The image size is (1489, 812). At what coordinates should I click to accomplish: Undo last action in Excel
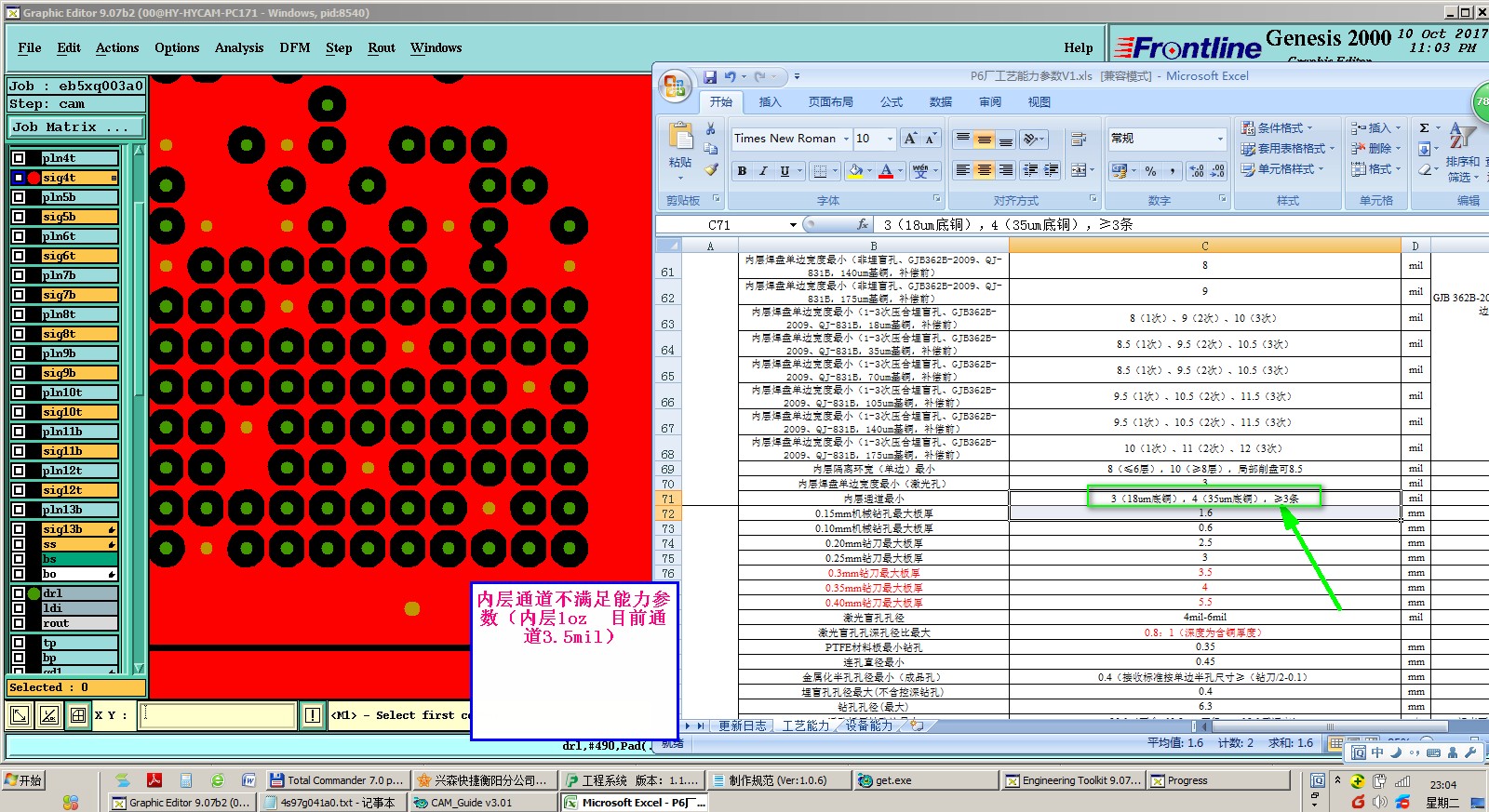tap(731, 76)
